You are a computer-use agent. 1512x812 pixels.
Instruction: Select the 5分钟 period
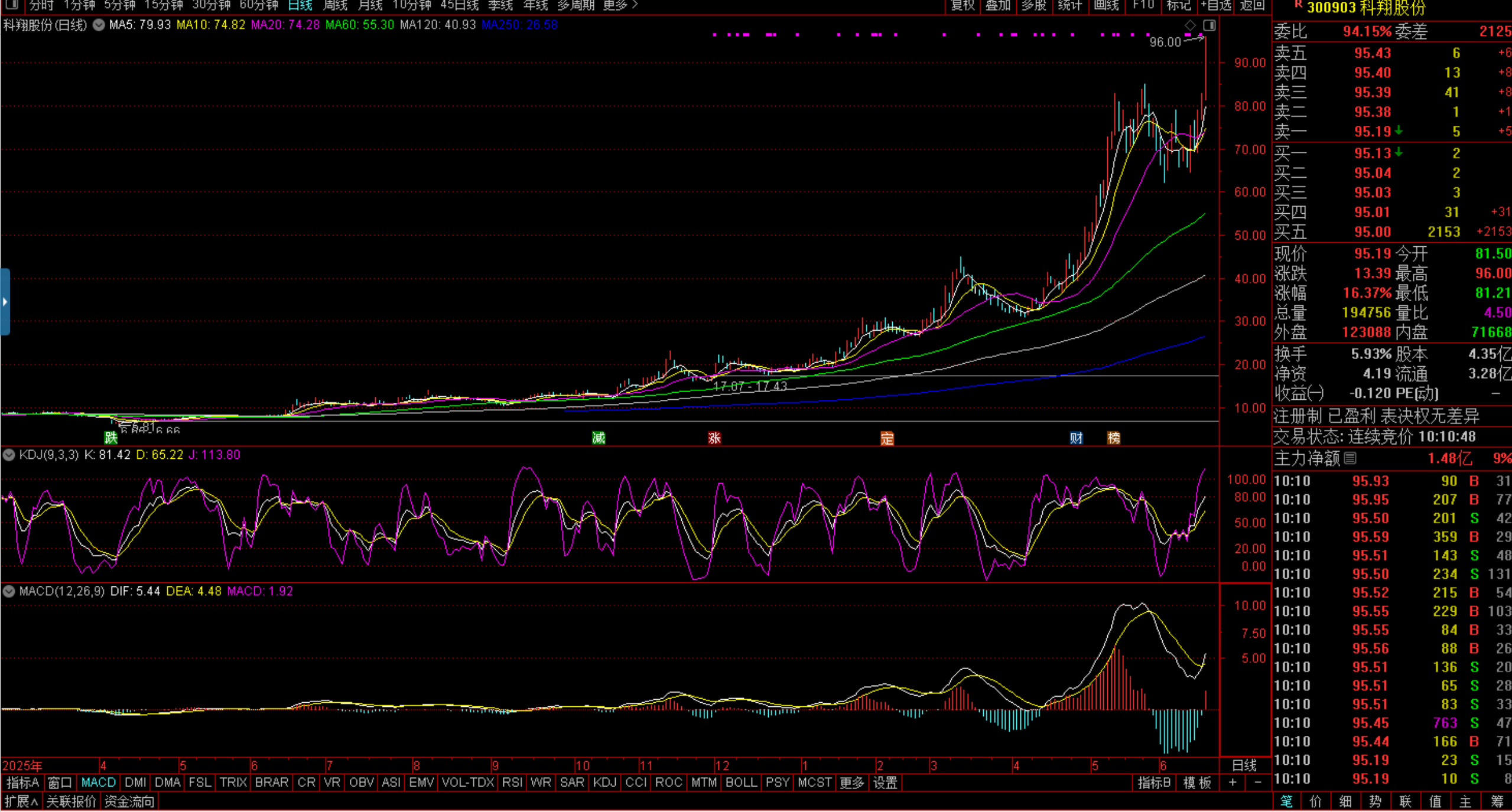[120, 5]
